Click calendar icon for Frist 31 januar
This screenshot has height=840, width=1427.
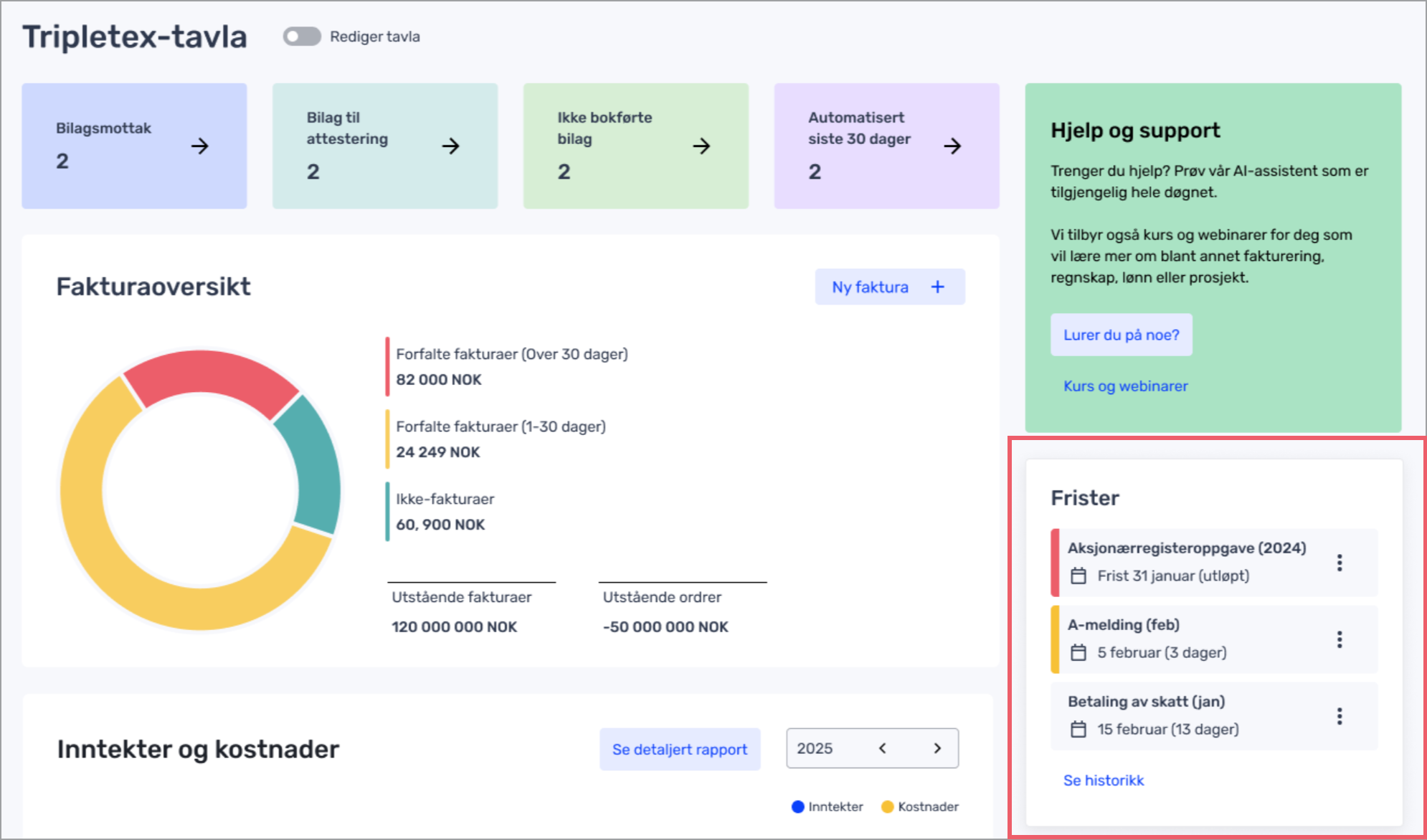(x=1078, y=576)
